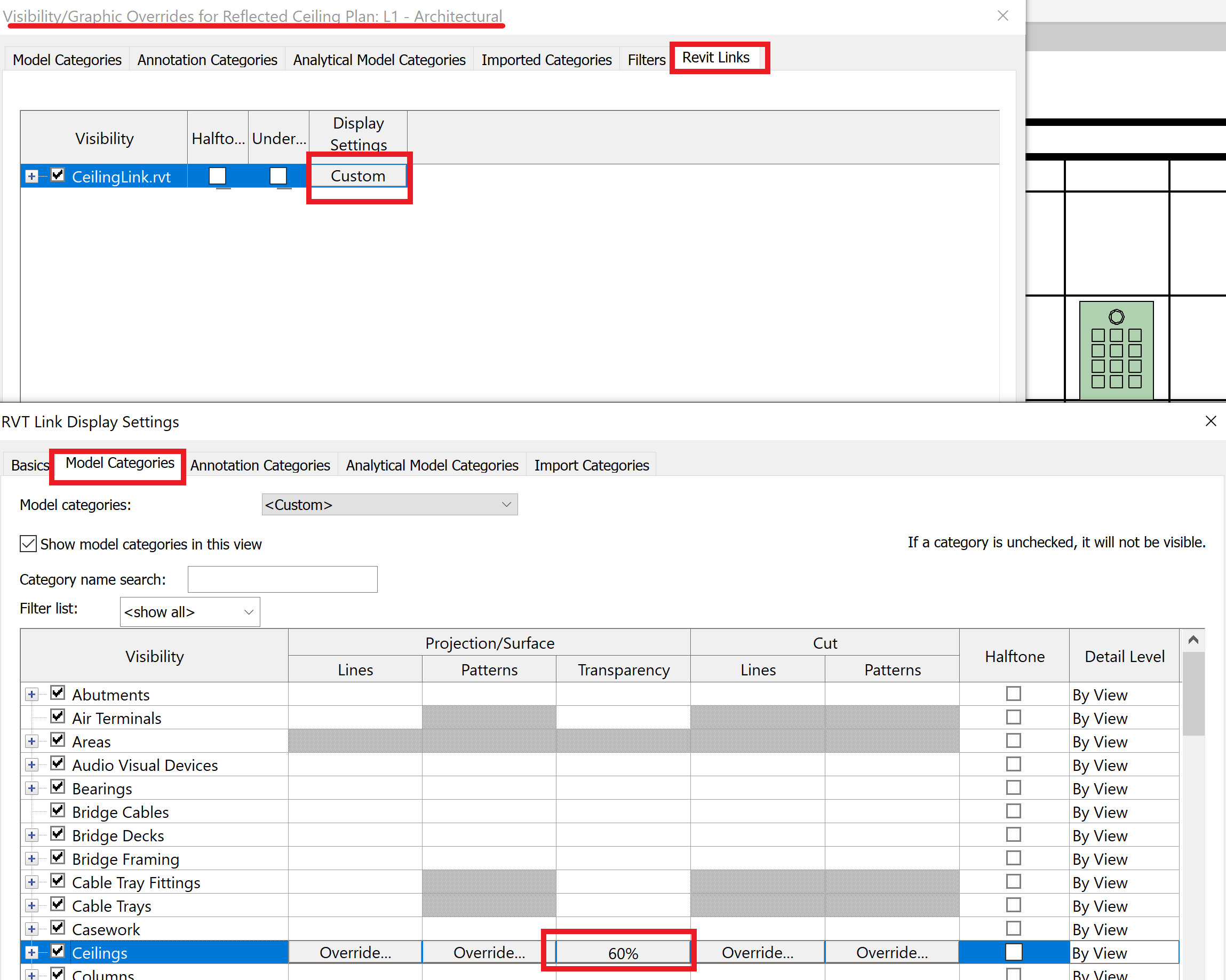Click plus icon beside Bridge Framing
The height and width of the screenshot is (980, 1226).
tap(31, 859)
